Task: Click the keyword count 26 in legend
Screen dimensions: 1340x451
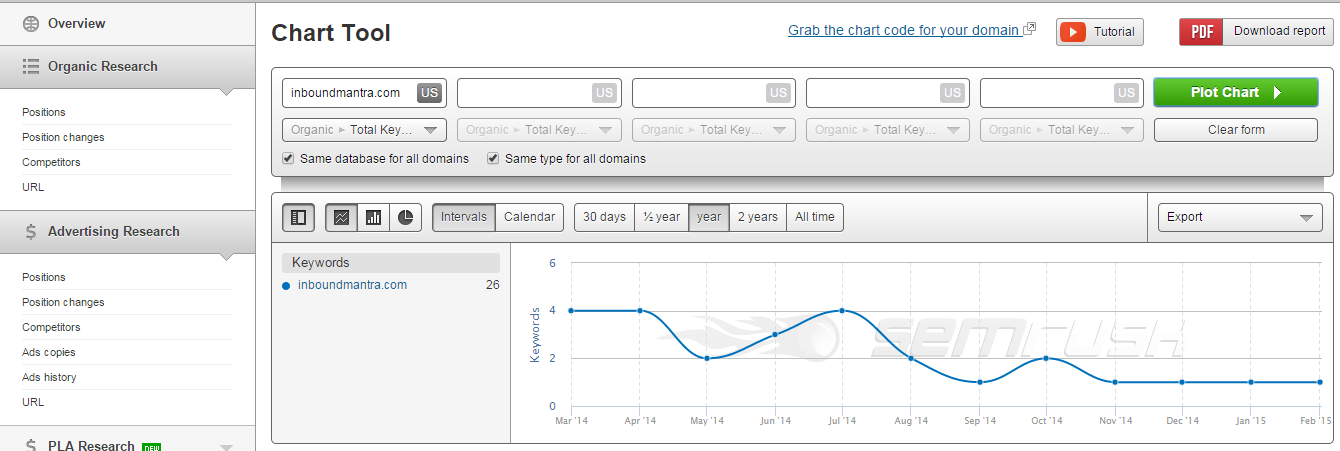Action: pos(492,285)
